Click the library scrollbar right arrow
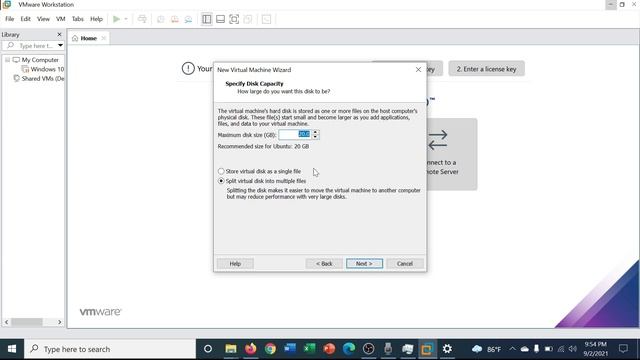 (x=60, y=322)
